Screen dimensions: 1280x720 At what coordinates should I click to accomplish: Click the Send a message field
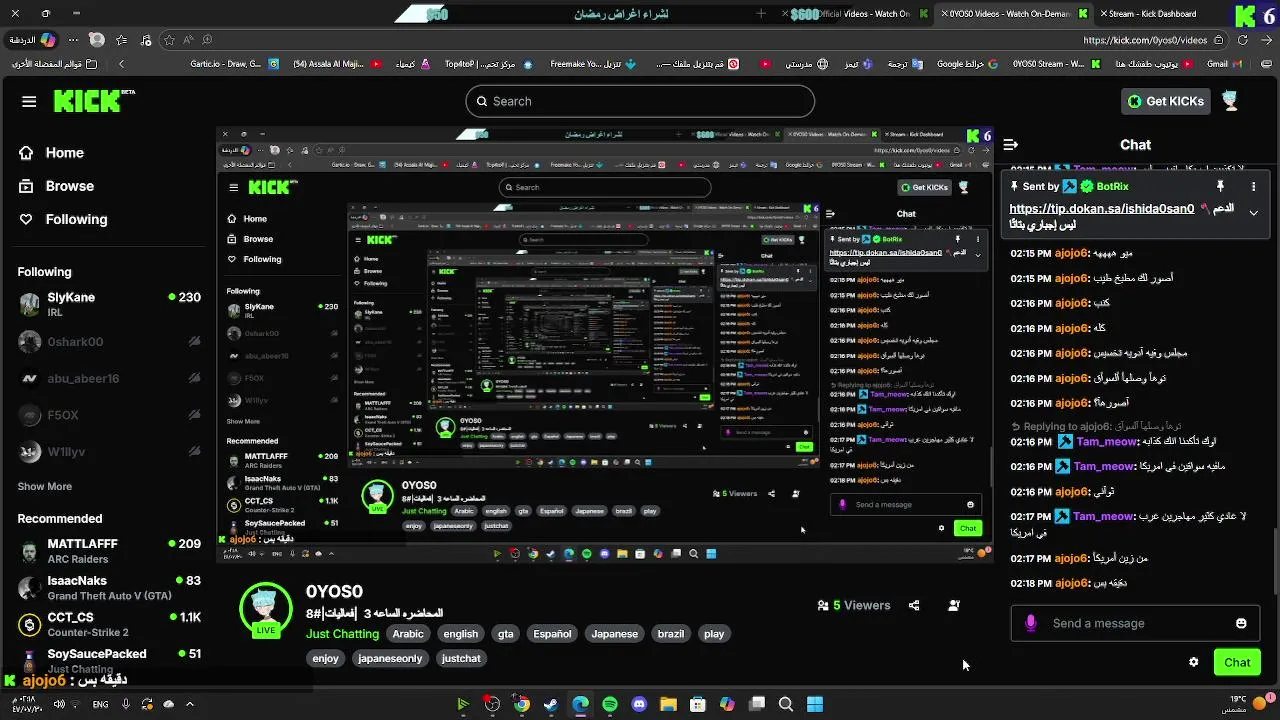click(x=1135, y=623)
